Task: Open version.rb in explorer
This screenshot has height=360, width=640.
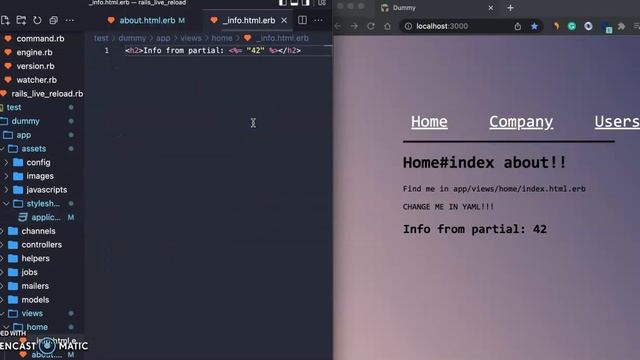Action: pos(35,66)
